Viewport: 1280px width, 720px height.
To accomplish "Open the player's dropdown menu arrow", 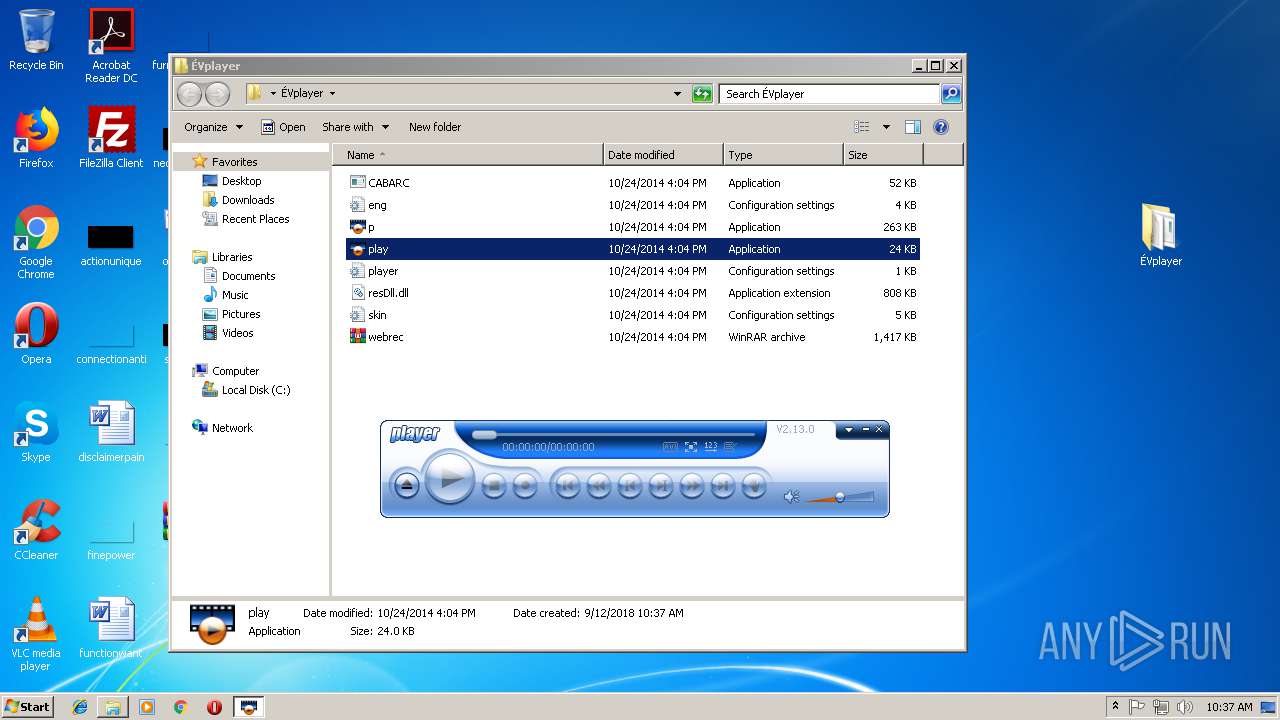I will [x=849, y=430].
